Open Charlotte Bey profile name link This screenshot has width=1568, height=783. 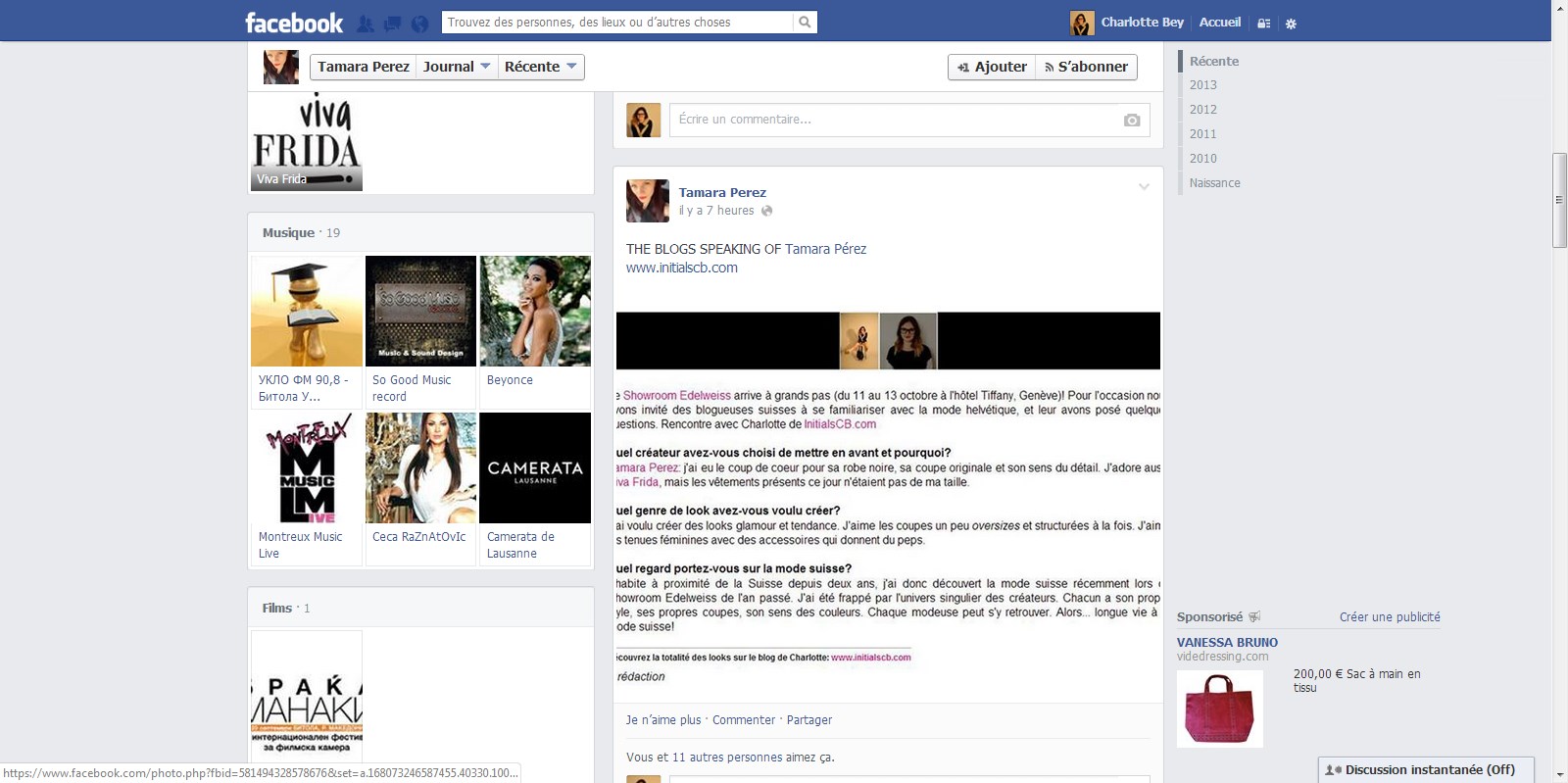(1143, 23)
